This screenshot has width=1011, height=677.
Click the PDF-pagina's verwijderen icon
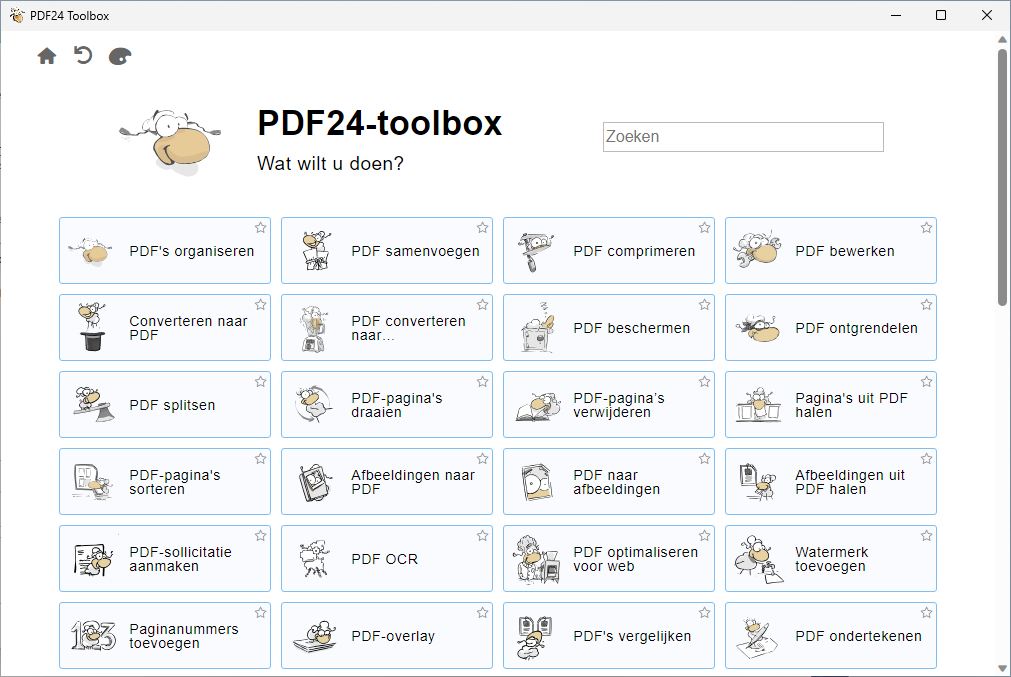[538, 406]
